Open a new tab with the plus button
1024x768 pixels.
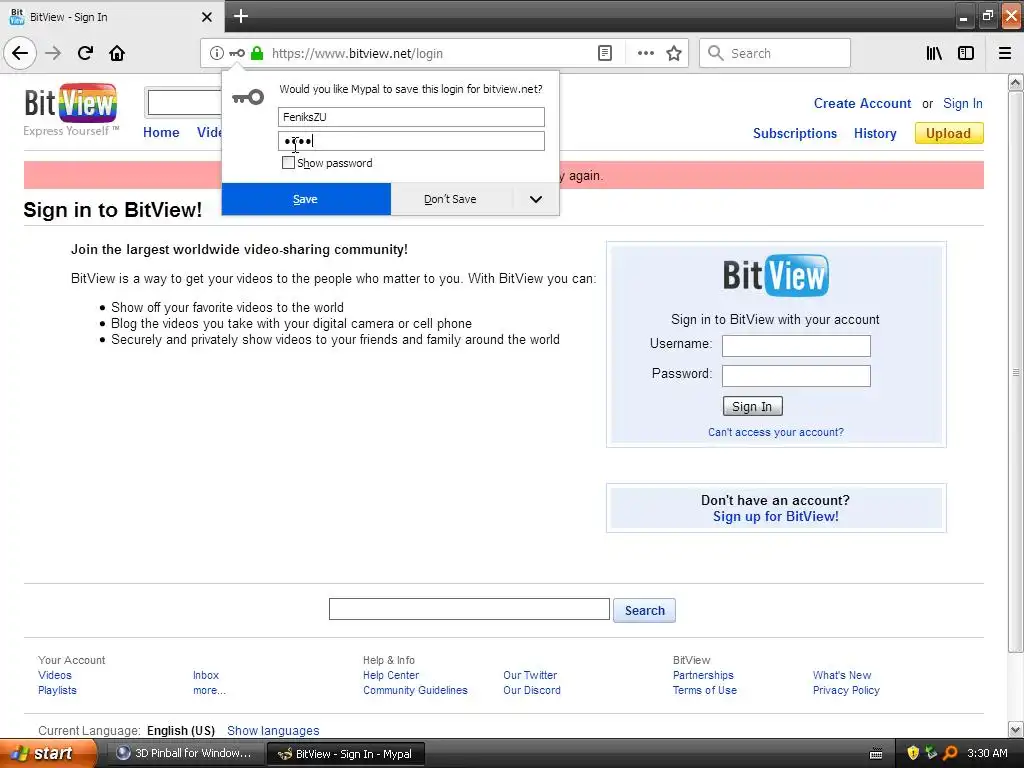pos(241,16)
